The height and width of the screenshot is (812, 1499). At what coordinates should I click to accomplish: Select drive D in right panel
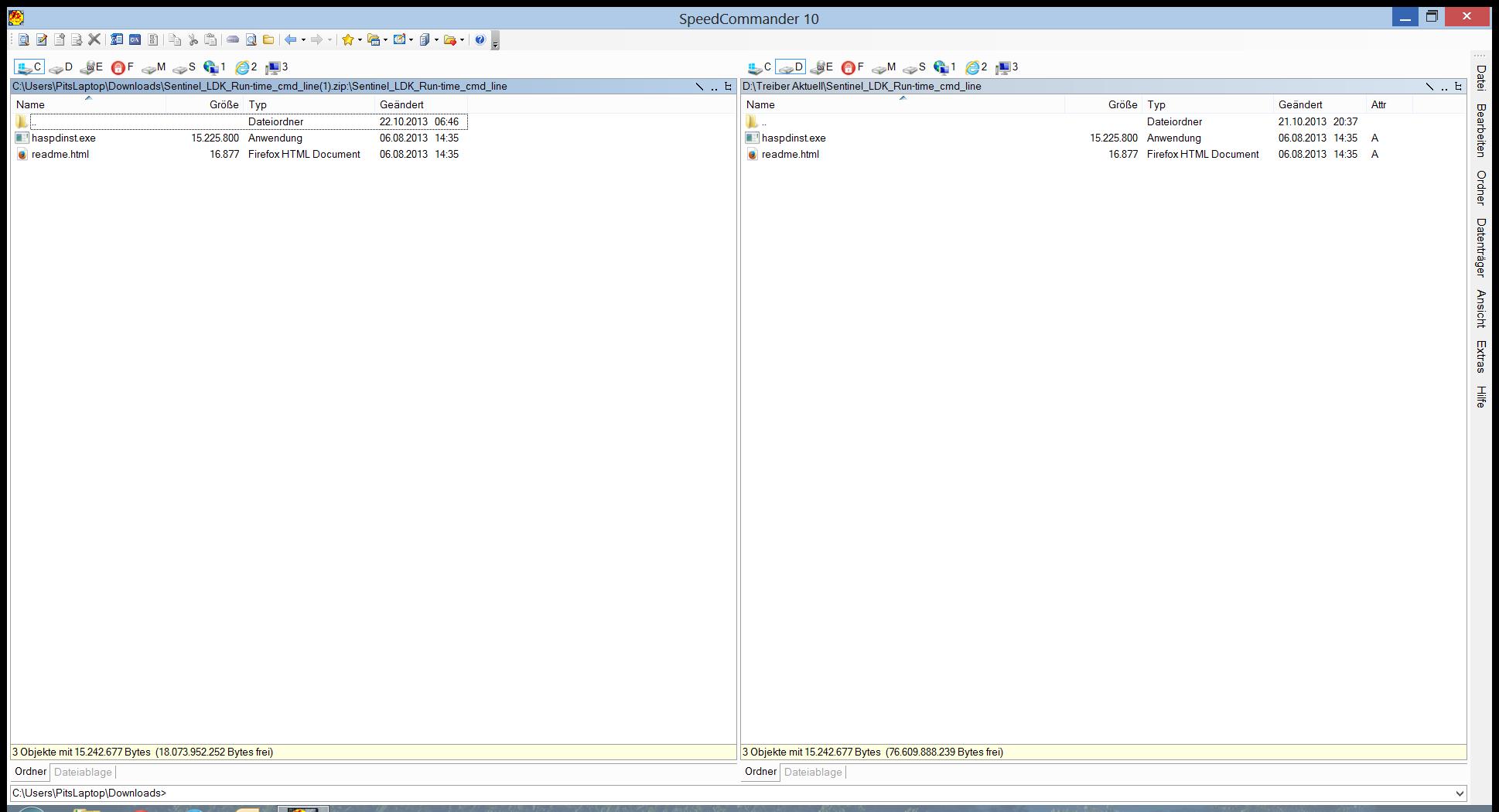pos(790,67)
